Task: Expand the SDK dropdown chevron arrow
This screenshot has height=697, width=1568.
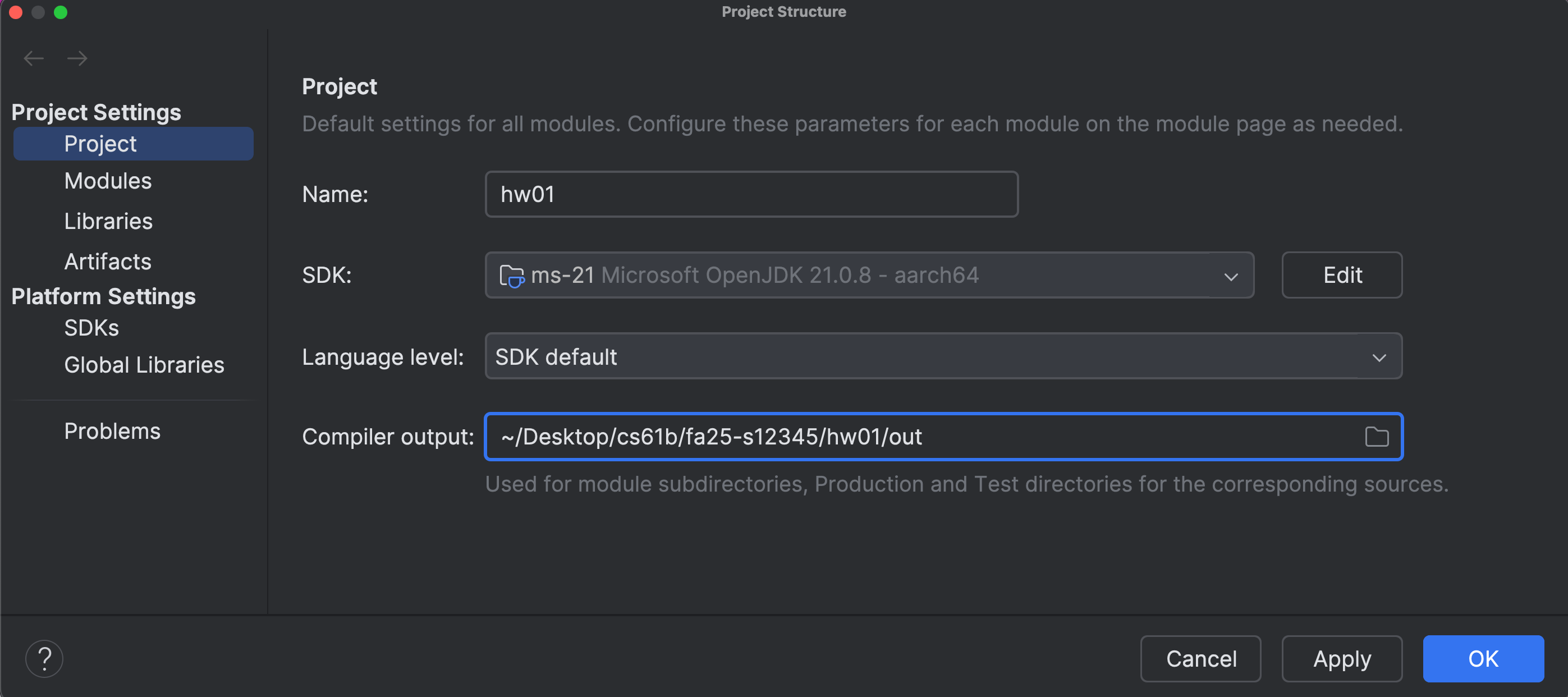Action: coord(1231,276)
